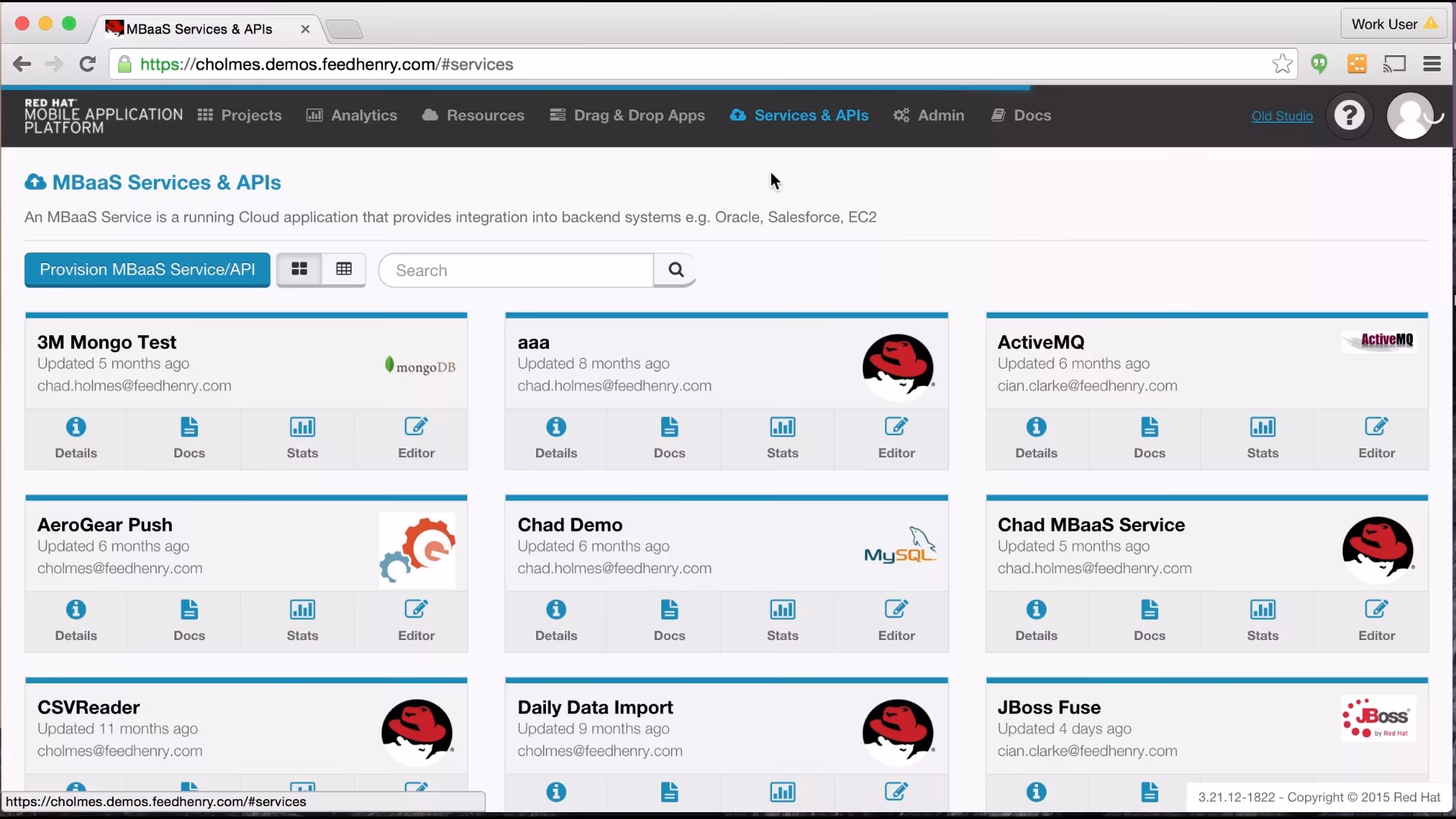Viewport: 1456px width, 819px height.
Task: Switch to grid card view
Action: click(300, 269)
